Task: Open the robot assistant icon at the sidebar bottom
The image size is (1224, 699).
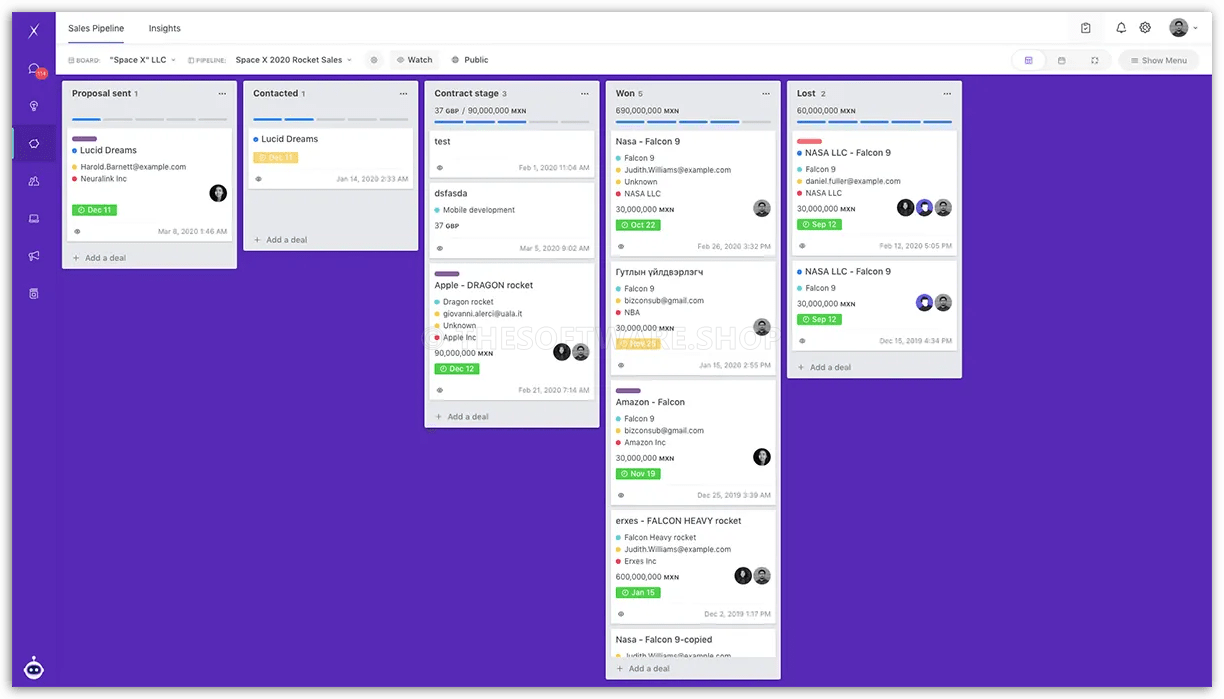Action: click(x=34, y=668)
